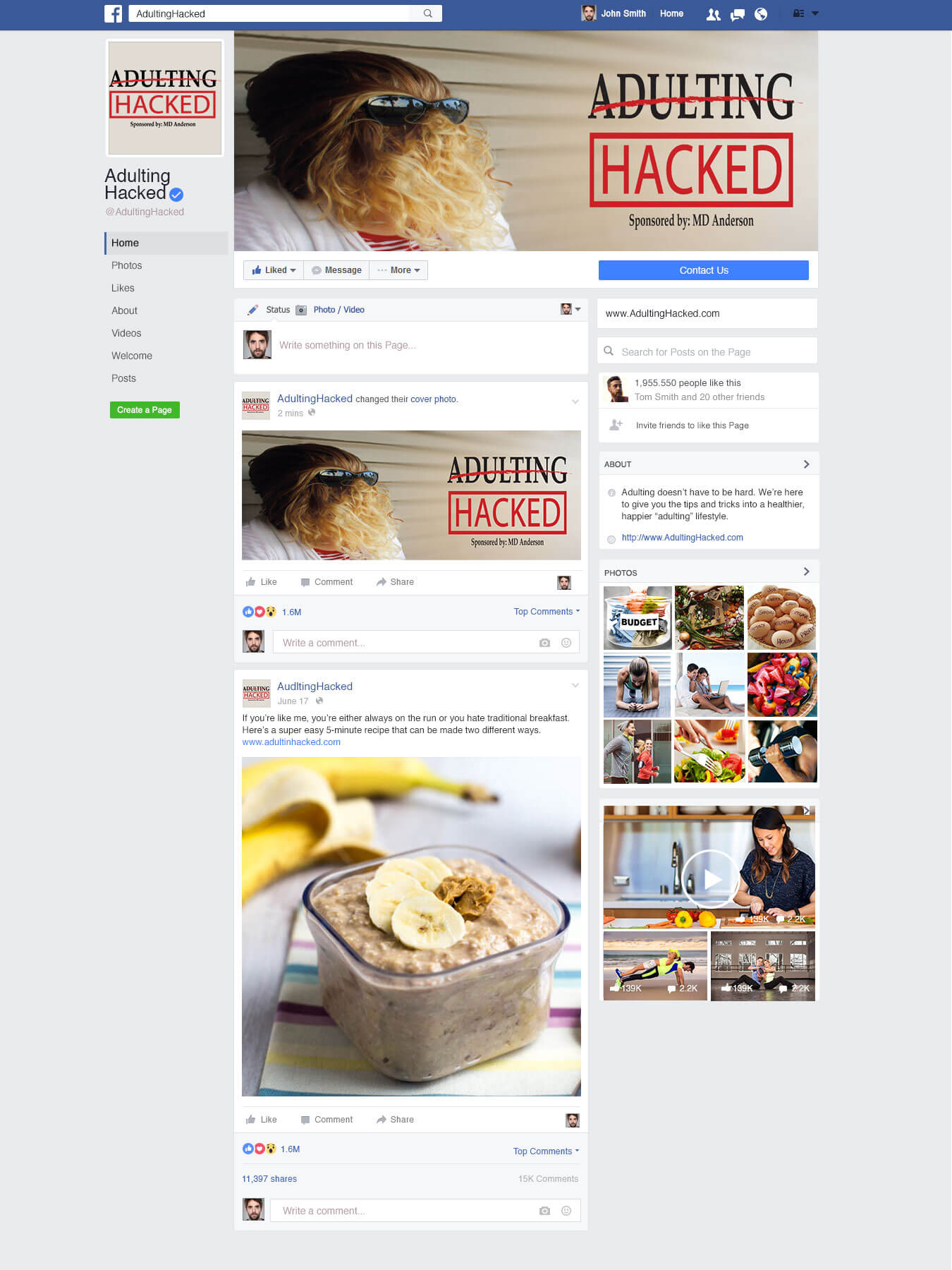Click the Facebook logo icon

point(113,13)
